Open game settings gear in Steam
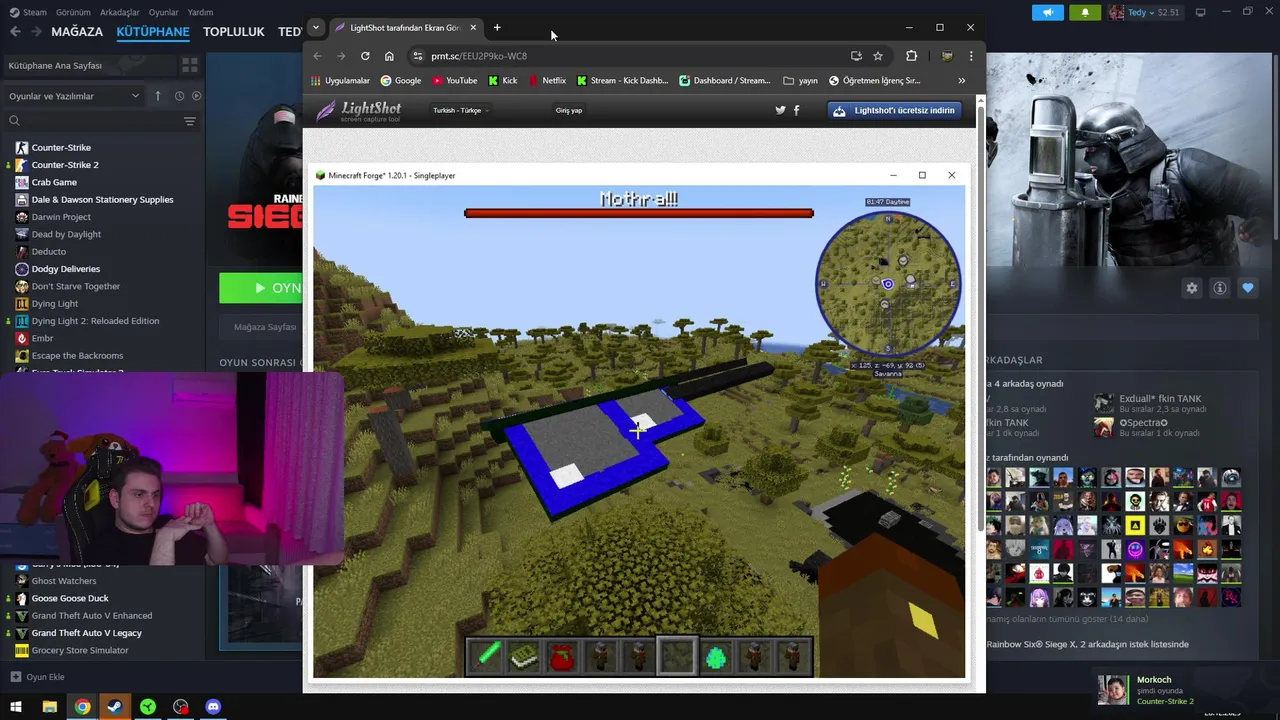The image size is (1280, 720). point(1191,288)
